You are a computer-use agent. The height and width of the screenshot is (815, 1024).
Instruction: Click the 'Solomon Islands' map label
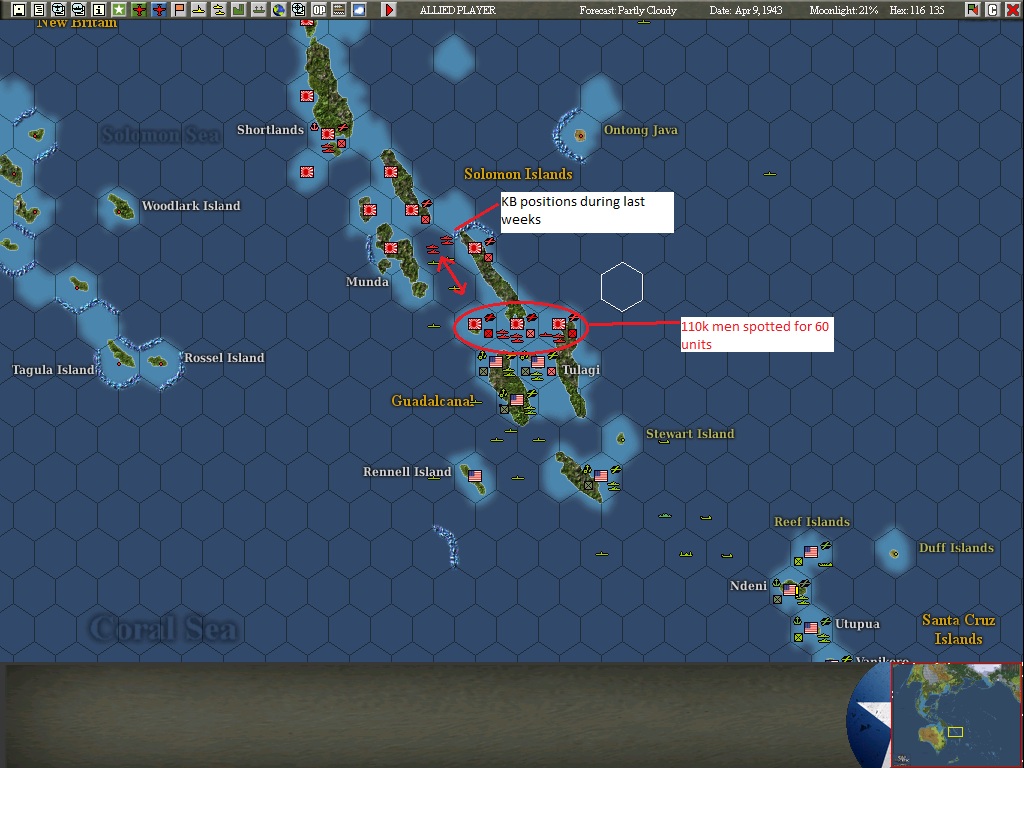[x=518, y=174]
